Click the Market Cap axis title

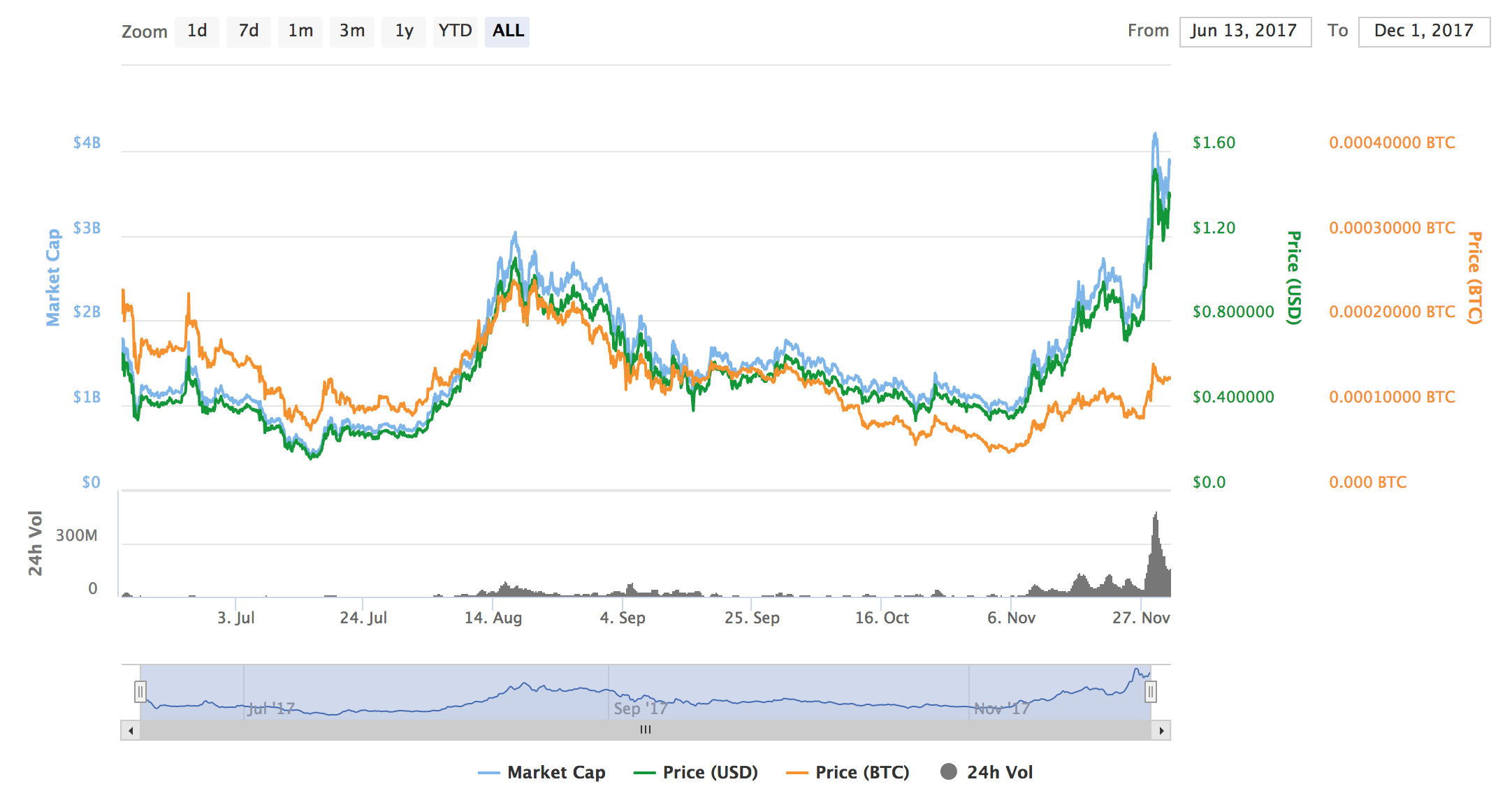coord(53,277)
